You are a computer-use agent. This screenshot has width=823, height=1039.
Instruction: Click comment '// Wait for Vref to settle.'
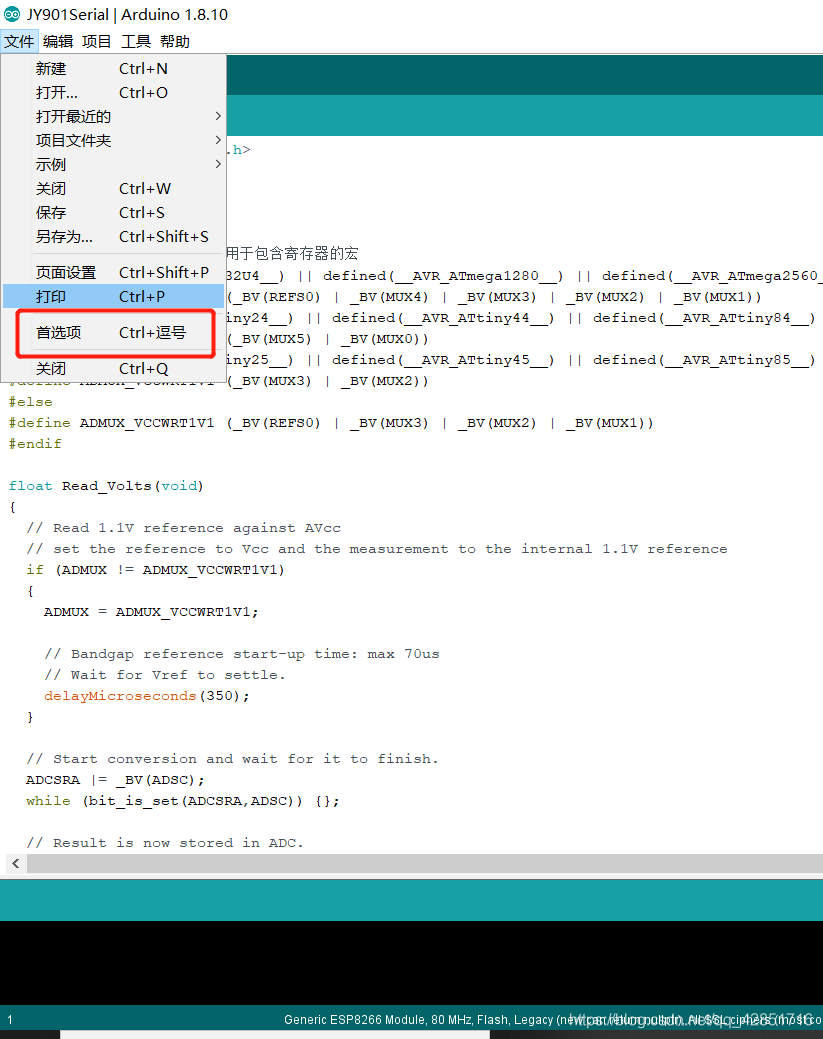165,675
